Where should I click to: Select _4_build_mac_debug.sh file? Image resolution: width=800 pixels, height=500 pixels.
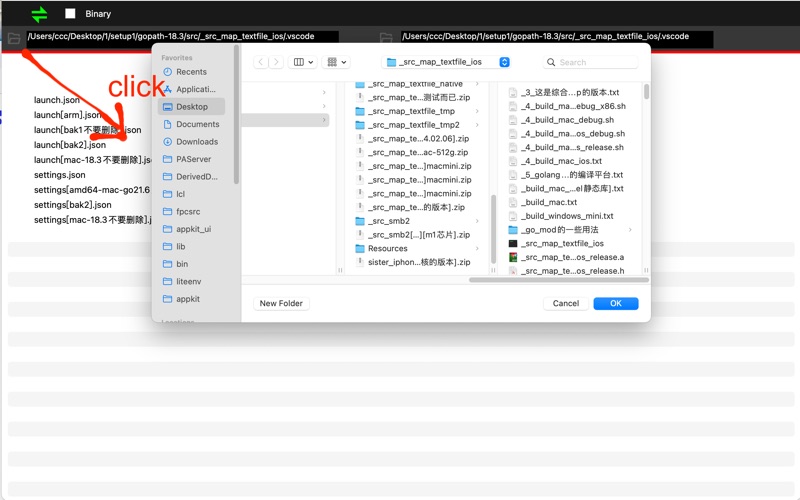(x=567, y=120)
